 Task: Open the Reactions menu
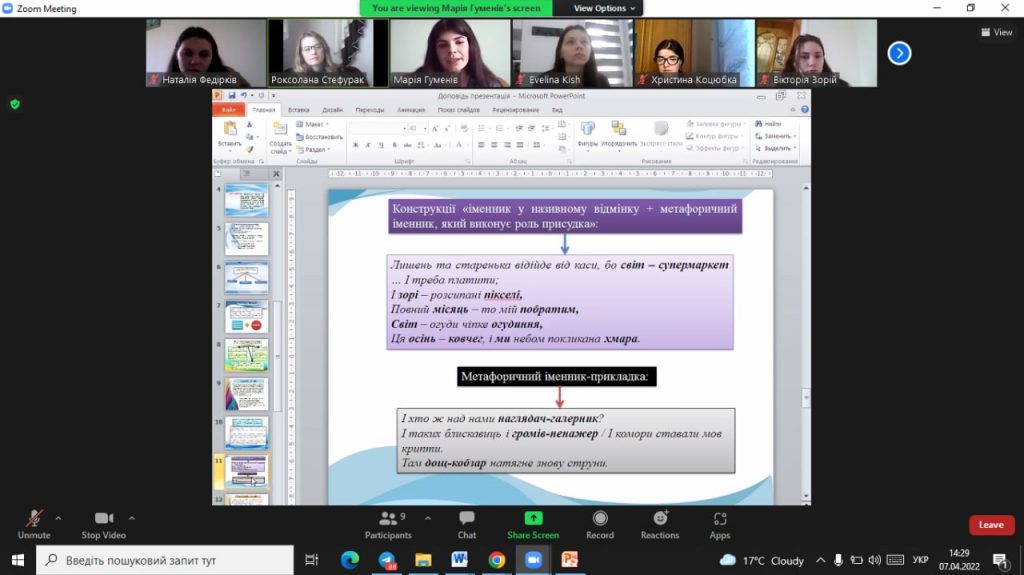pyautogui.click(x=660, y=525)
